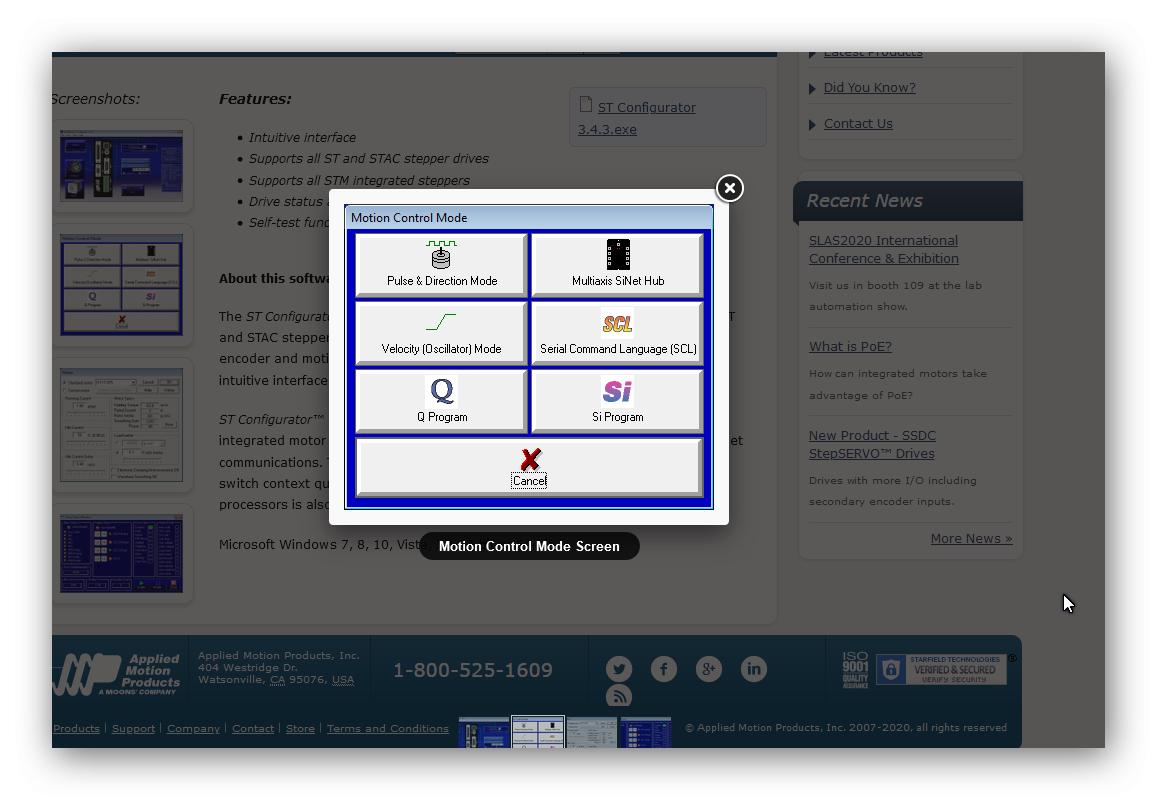Go to Support in the footer
This screenshot has width=1157, height=800.
tap(134, 728)
